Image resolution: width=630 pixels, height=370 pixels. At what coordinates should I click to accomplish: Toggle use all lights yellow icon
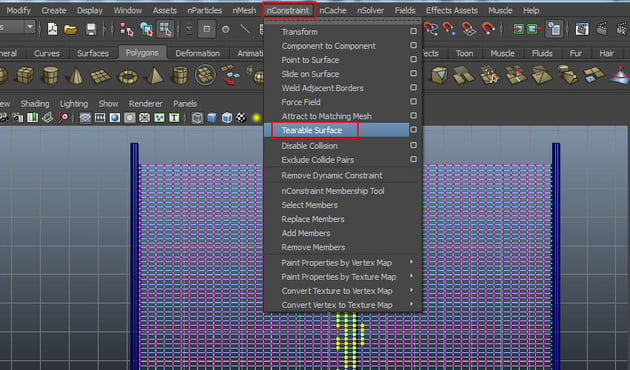click(x=256, y=118)
